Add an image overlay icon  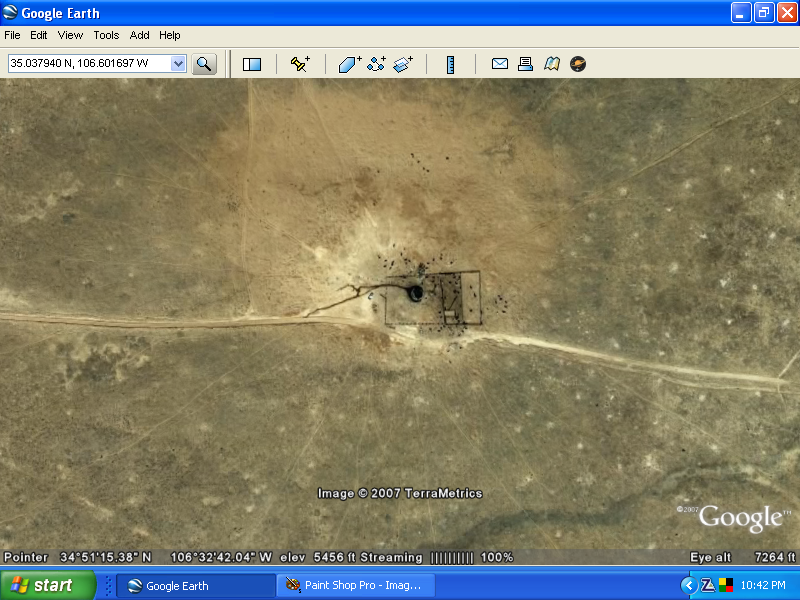(x=403, y=64)
